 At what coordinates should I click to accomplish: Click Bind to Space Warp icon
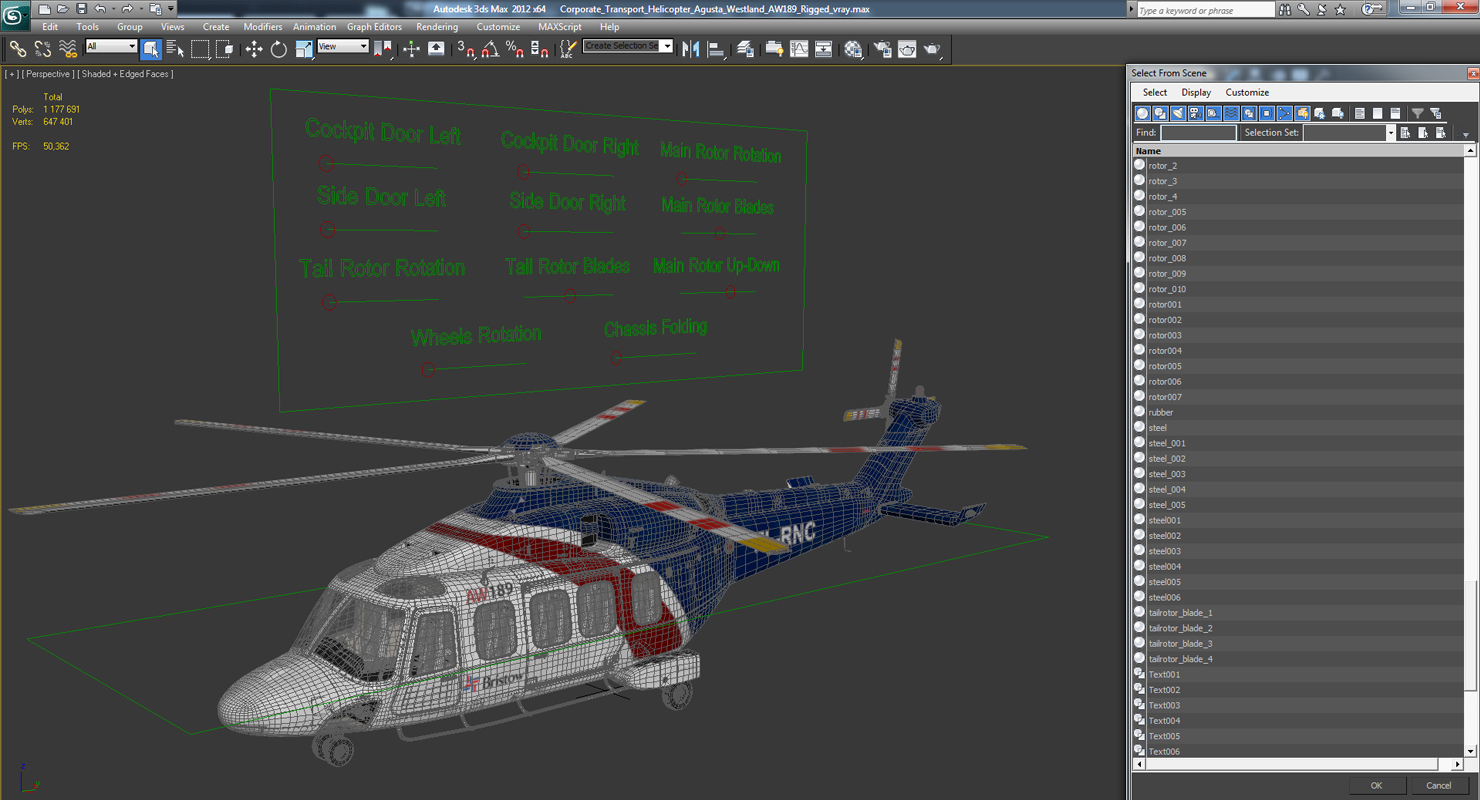tap(68, 49)
